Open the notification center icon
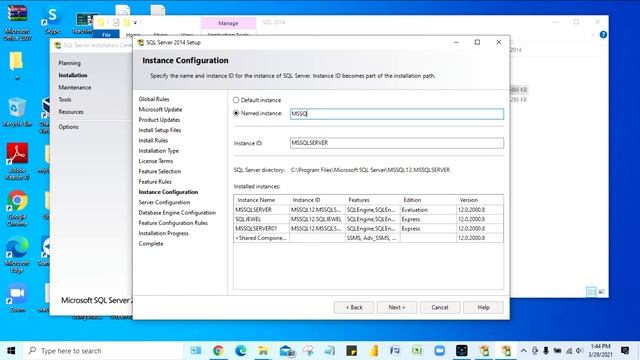This screenshot has width=640, height=360. click(625, 351)
